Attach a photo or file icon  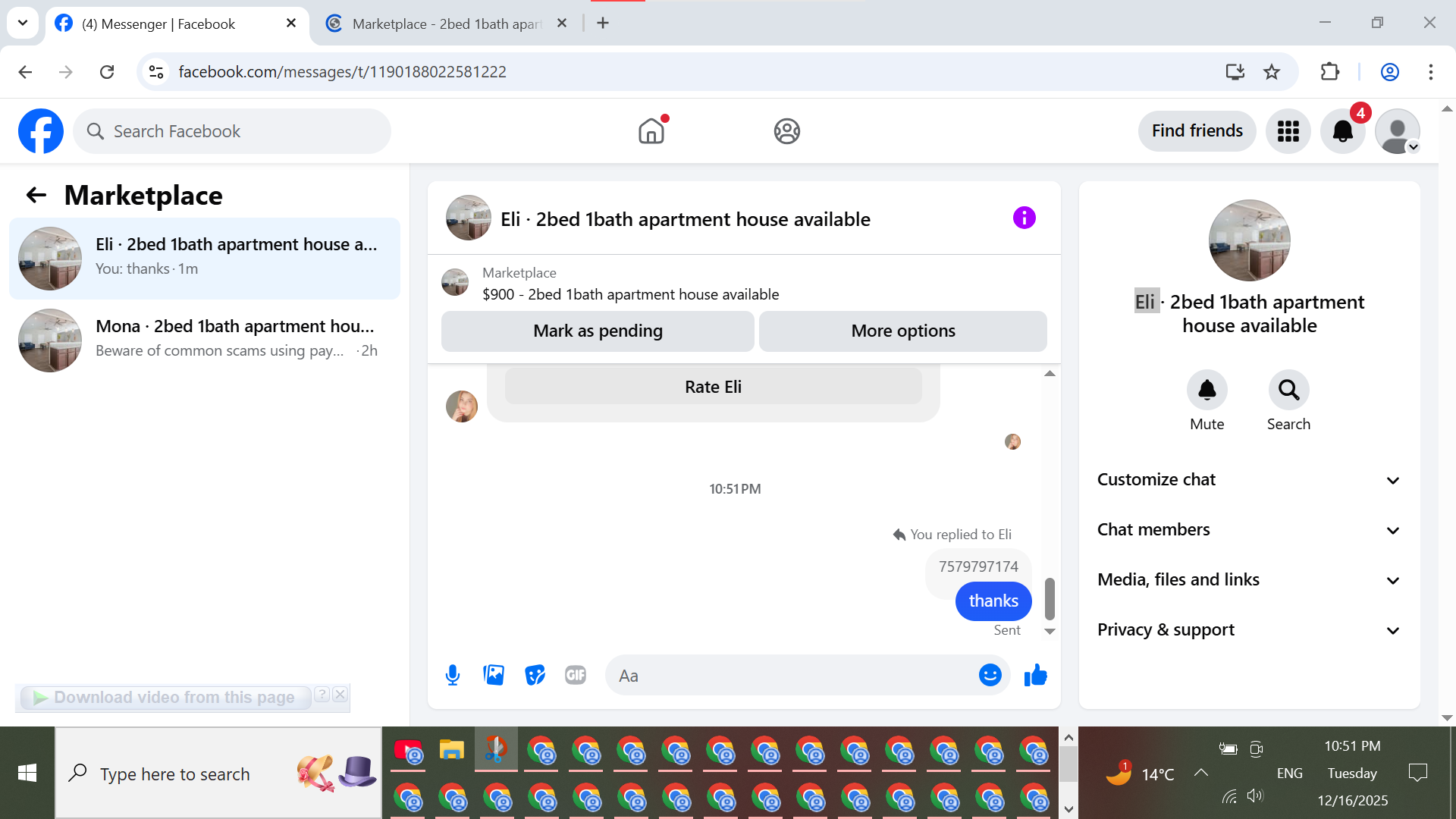pyautogui.click(x=494, y=675)
